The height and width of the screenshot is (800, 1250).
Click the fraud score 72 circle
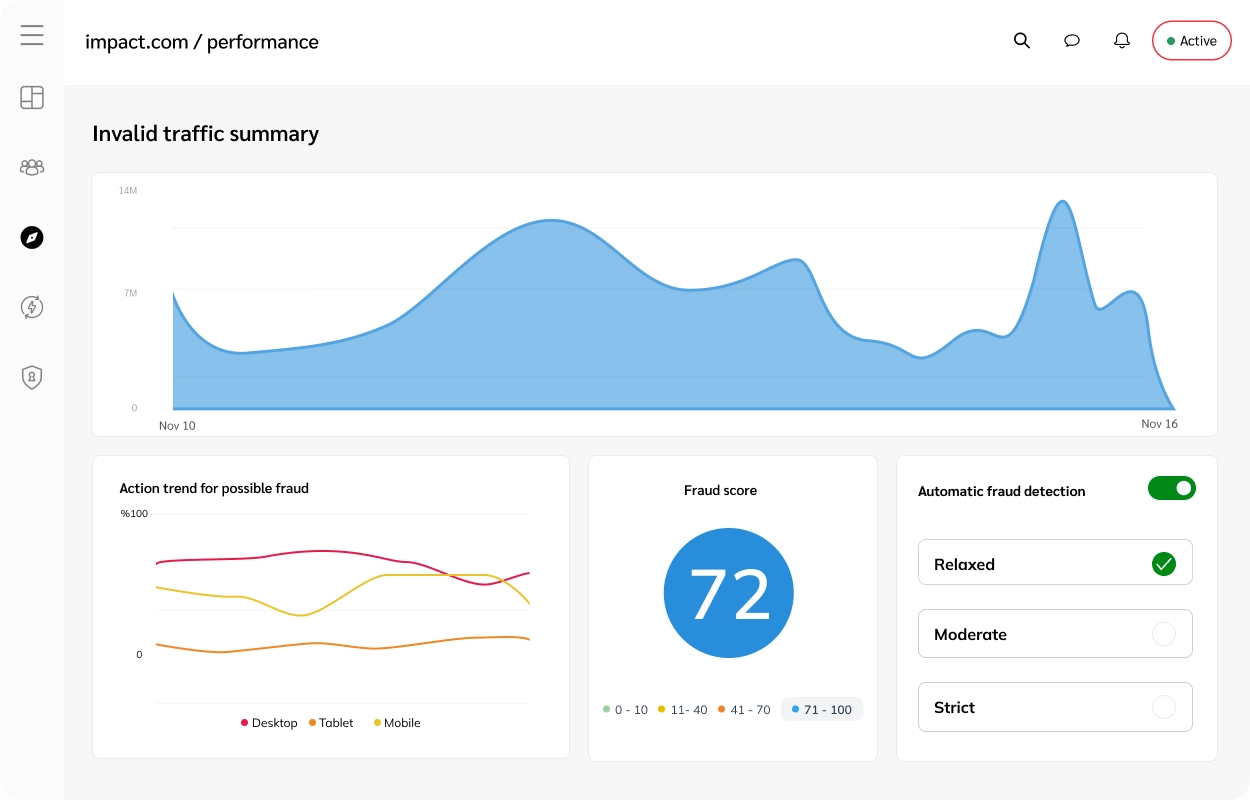(x=728, y=593)
